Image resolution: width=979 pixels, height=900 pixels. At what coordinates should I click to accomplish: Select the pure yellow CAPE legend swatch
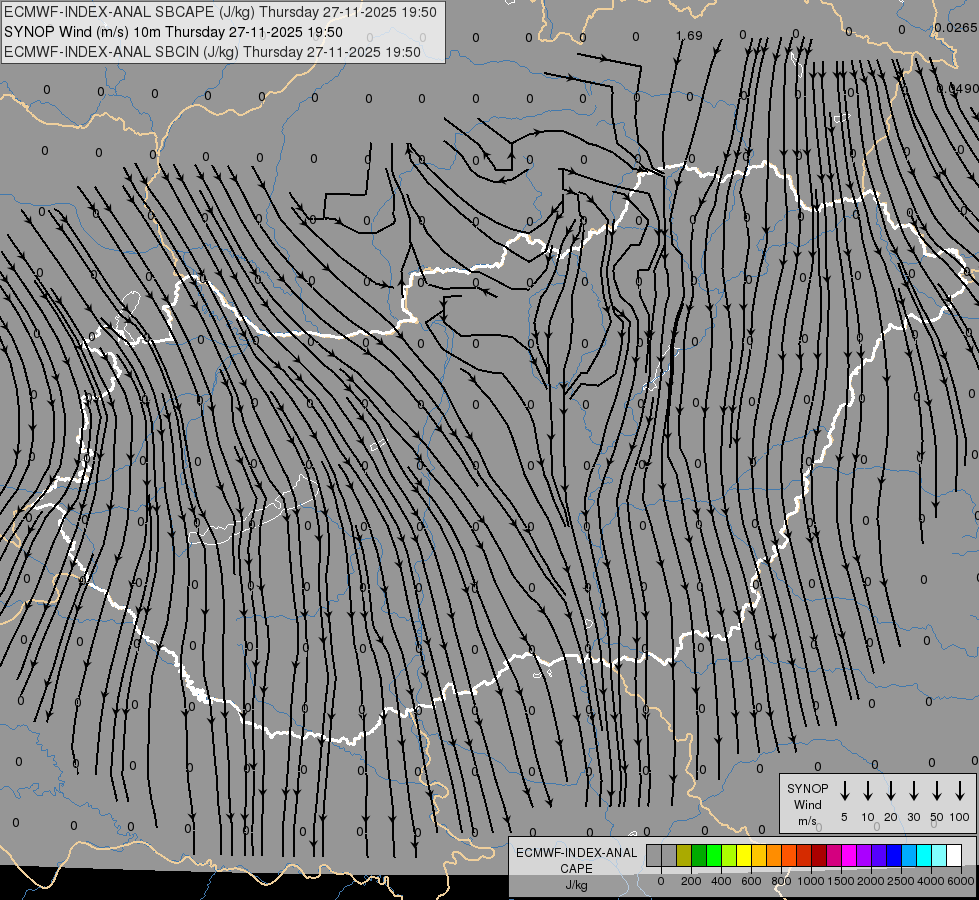point(744,855)
